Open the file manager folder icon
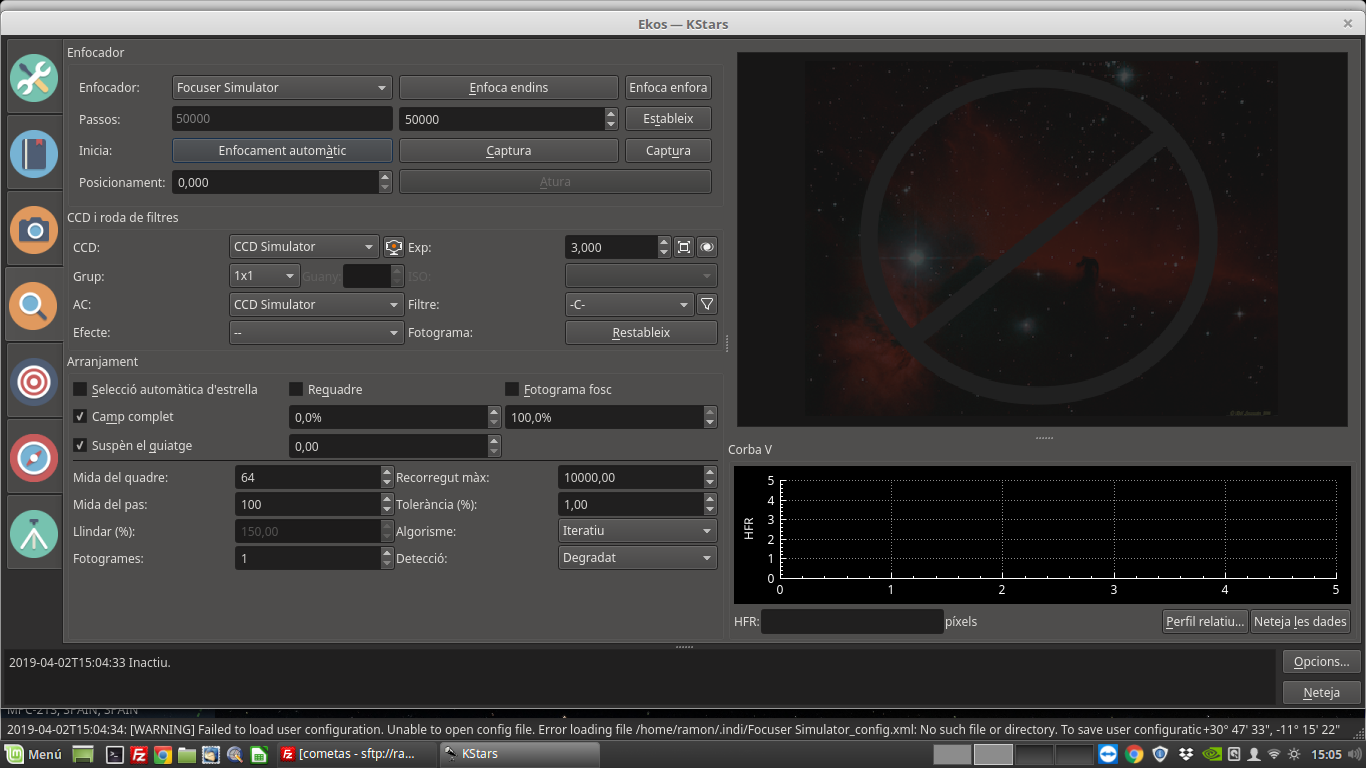The height and width of the screenshot is (768, 1366). [187, 754]
